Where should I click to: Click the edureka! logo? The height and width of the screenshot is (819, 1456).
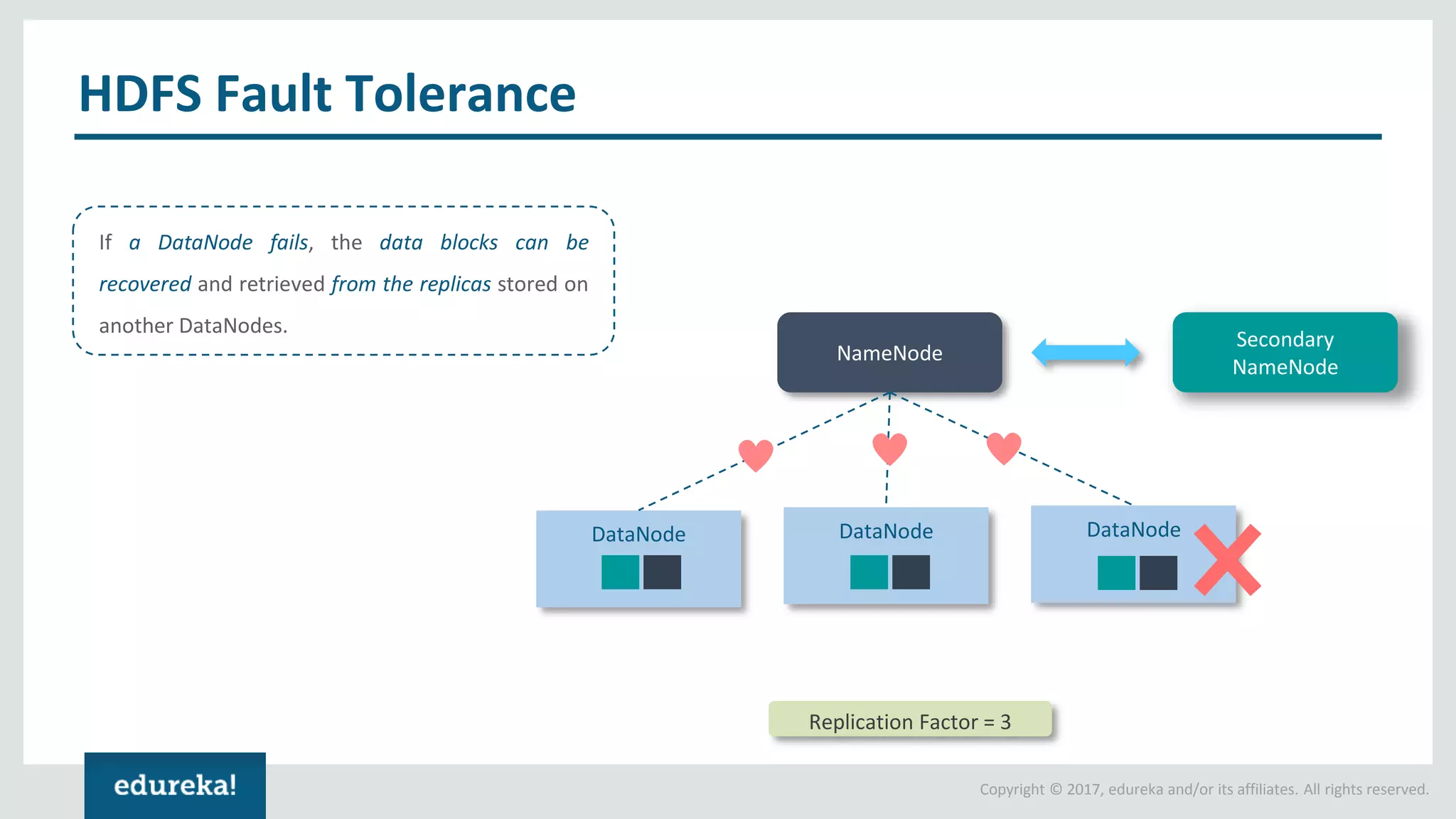pyautogui.click(x=175, y=785)
